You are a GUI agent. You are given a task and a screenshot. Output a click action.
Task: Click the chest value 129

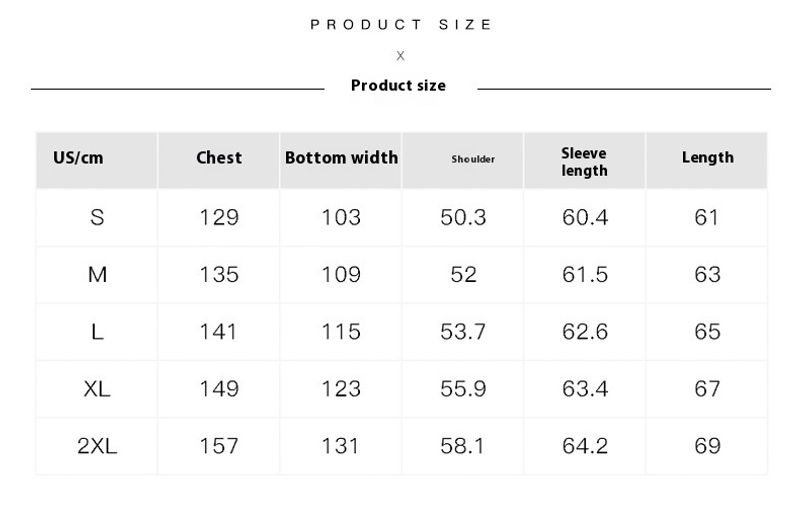point(219,218)
